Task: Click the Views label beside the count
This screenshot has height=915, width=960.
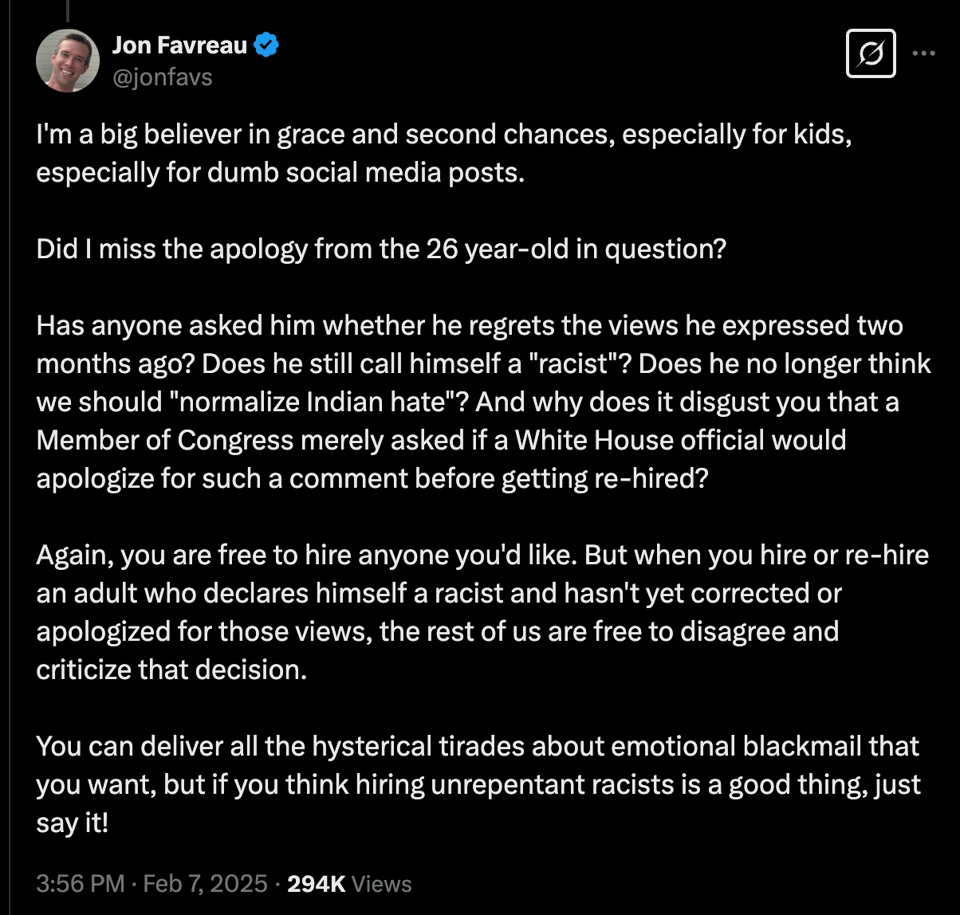Action: 381,883
